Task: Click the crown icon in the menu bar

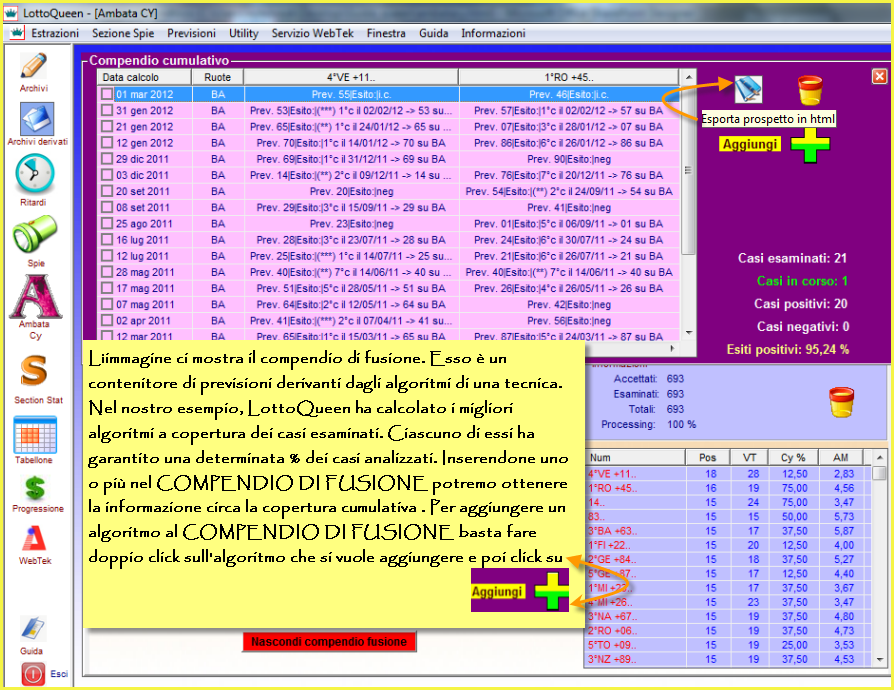Action: pos(17,33)
